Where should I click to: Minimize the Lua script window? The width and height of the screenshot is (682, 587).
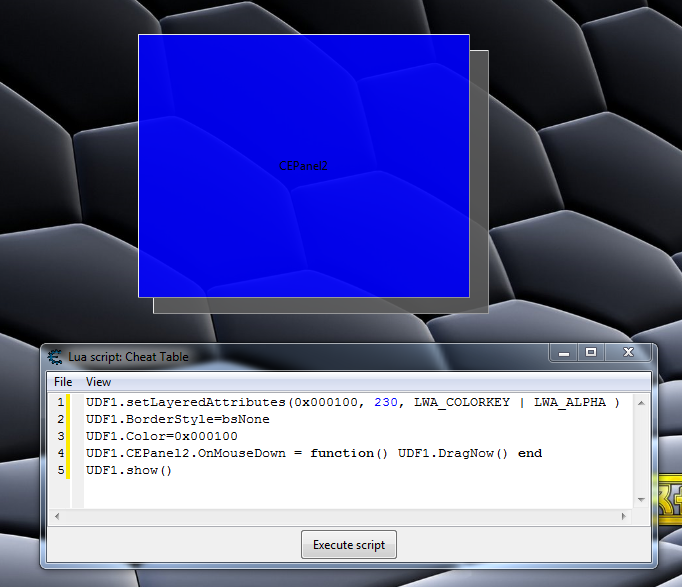[x=564, y=353]
